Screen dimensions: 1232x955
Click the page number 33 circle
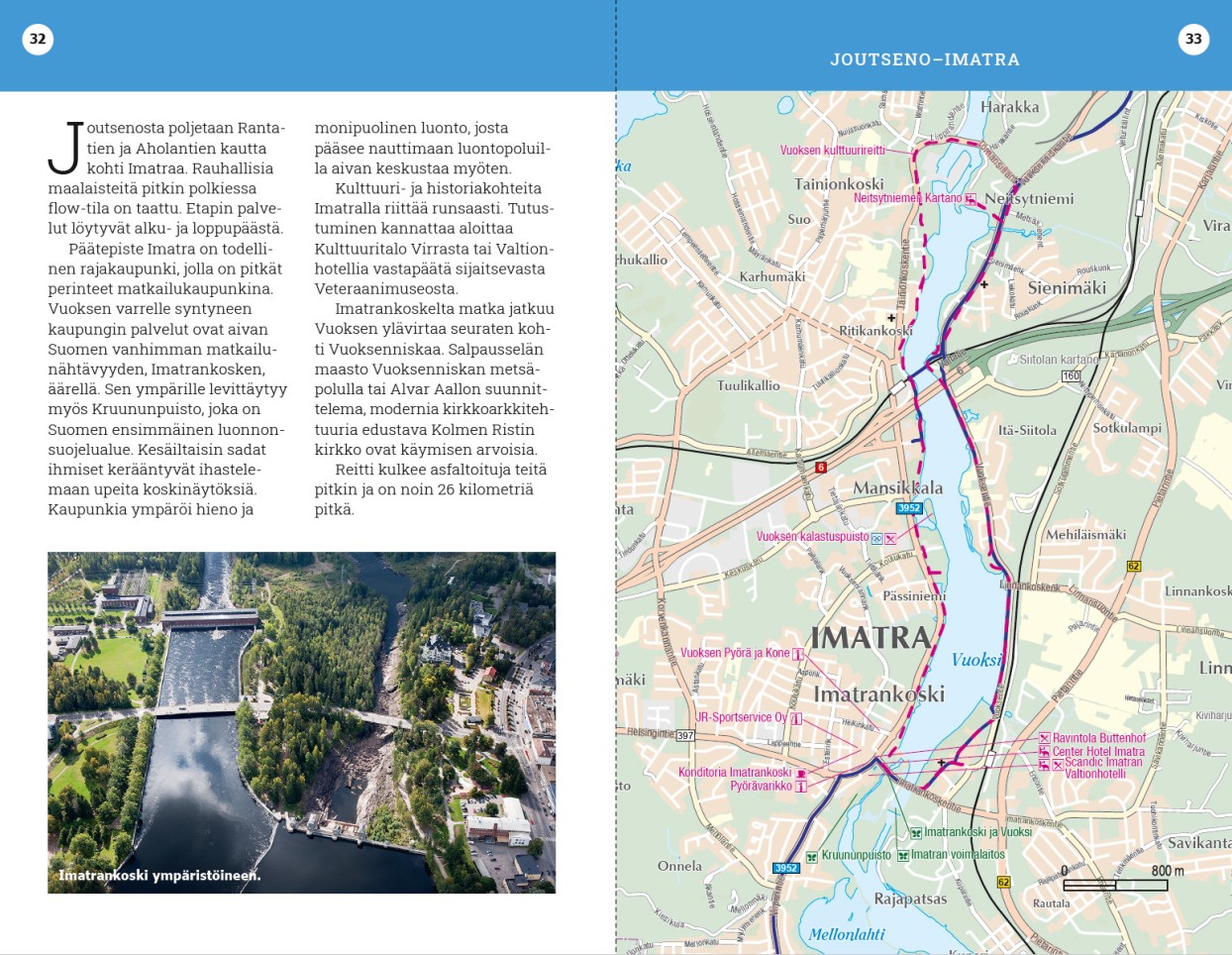point(1193,40)
